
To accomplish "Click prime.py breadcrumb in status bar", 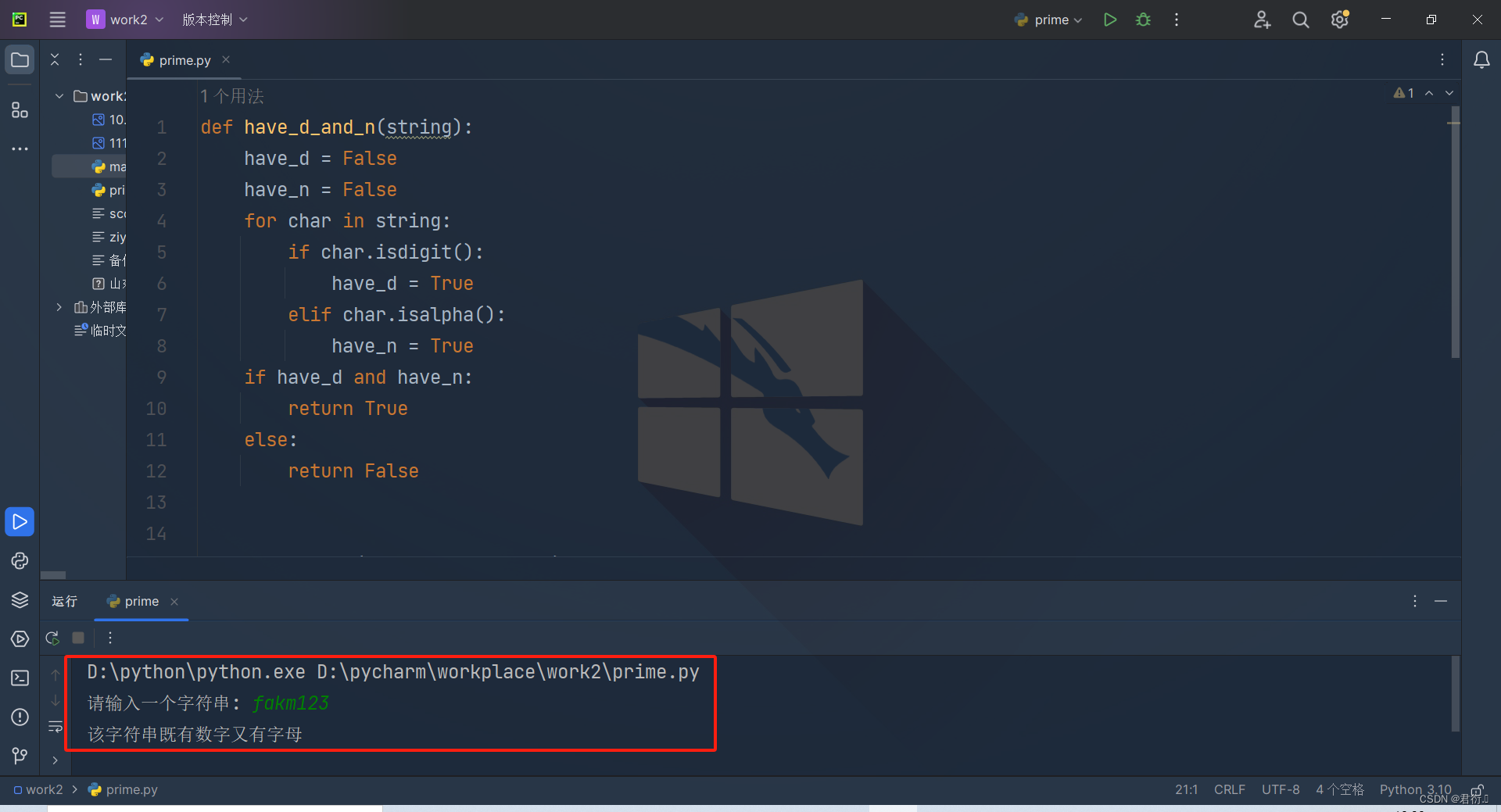I will tap(124, 789).
